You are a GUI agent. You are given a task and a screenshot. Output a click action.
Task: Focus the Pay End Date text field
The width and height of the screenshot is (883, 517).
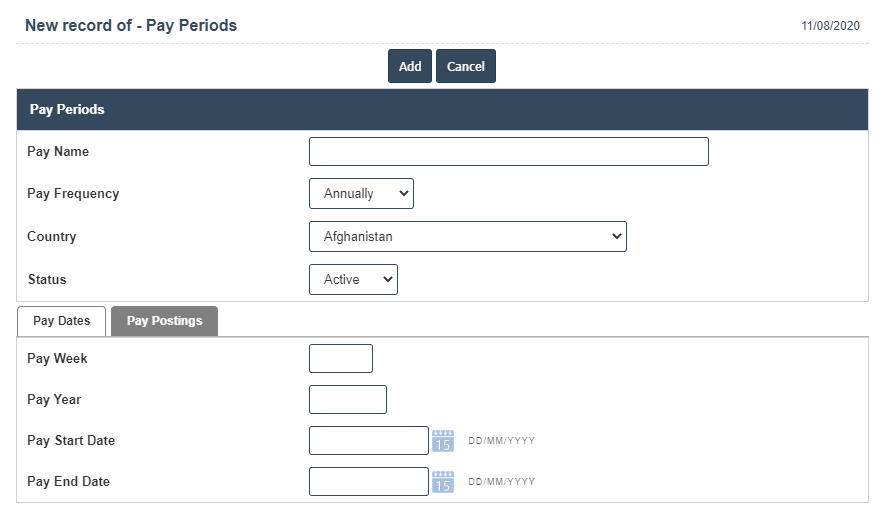[x=368, y=482]
